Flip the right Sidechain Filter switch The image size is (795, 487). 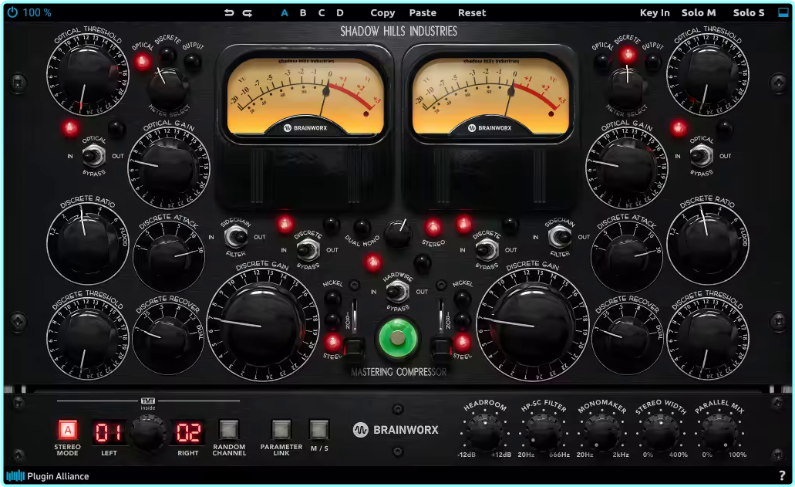(560, 237)
